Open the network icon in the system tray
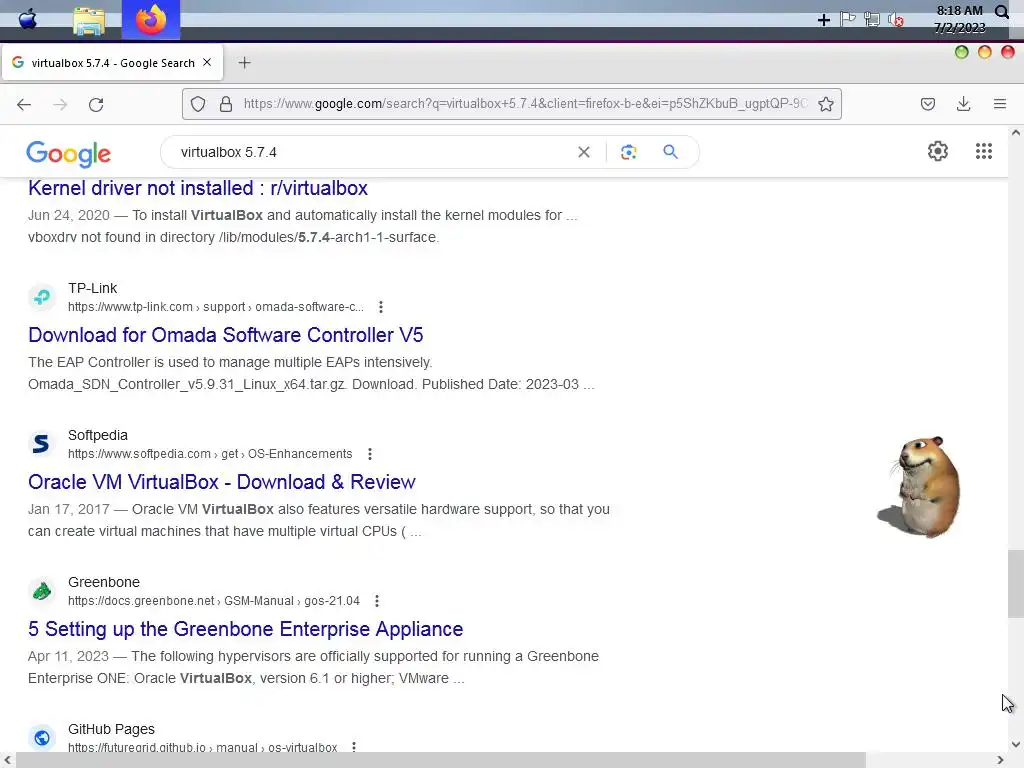1024x768 pixels. (872, 20)
